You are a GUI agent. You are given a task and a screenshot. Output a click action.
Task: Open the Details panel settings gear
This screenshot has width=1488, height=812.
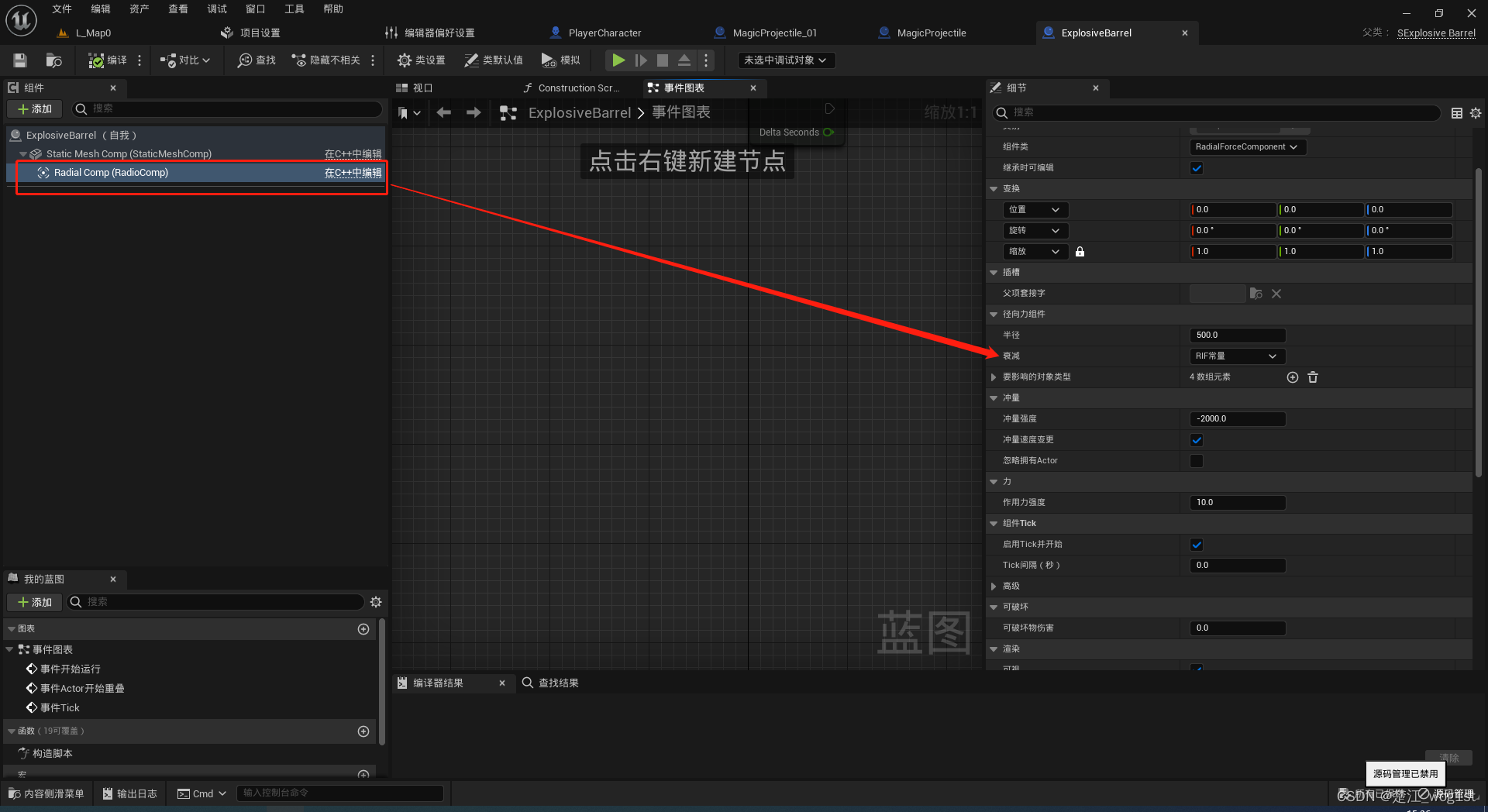coord(1476,113)
